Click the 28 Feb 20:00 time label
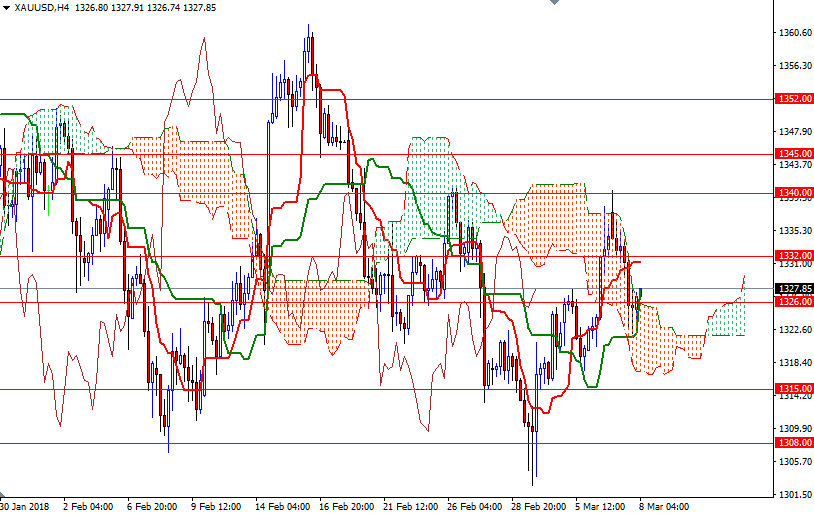Image resolution: width=814 pixels, height=514 pixels. tap(539, 506)
